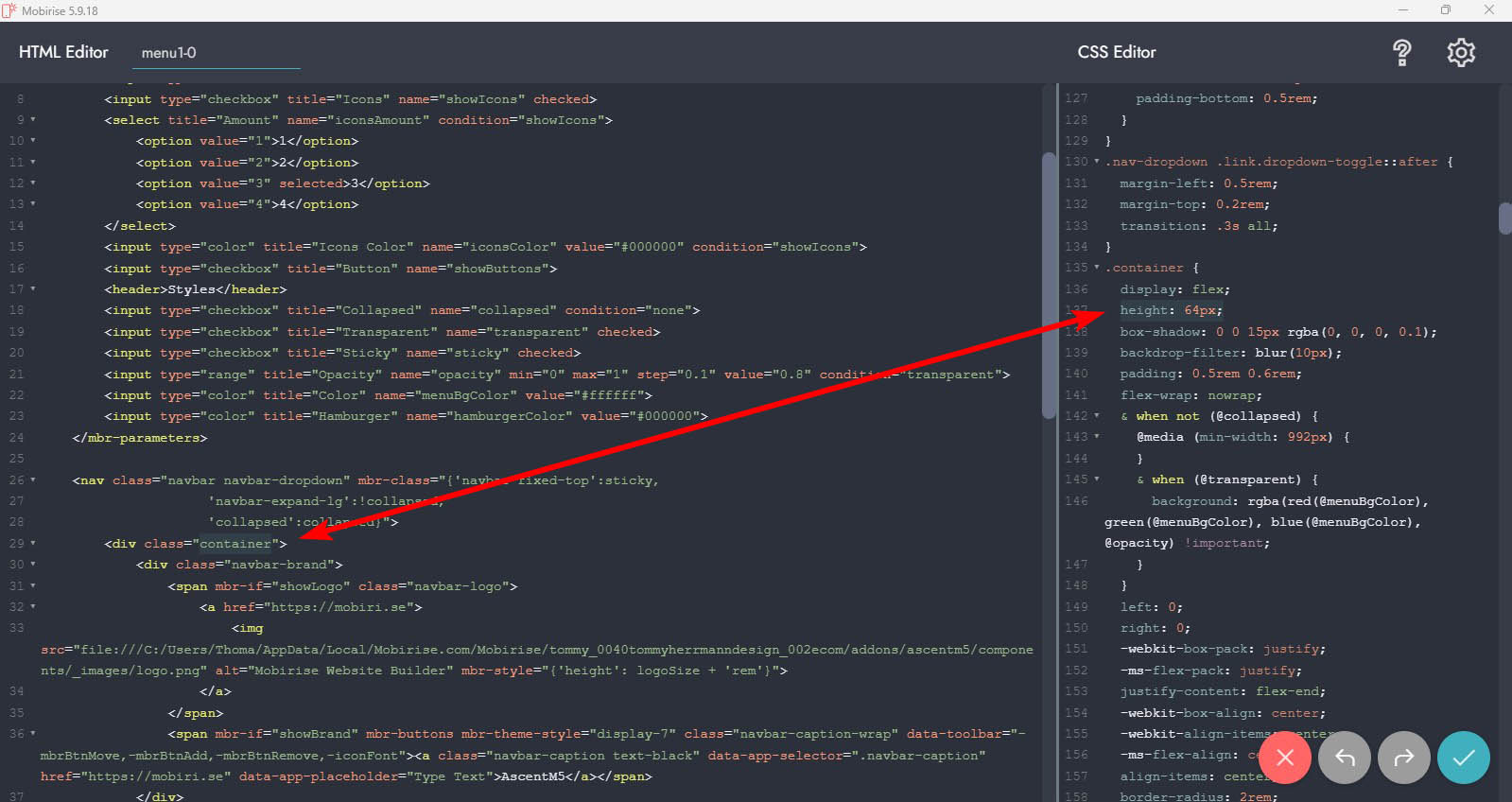Select the menu1-0 tab

pos(169,53)
